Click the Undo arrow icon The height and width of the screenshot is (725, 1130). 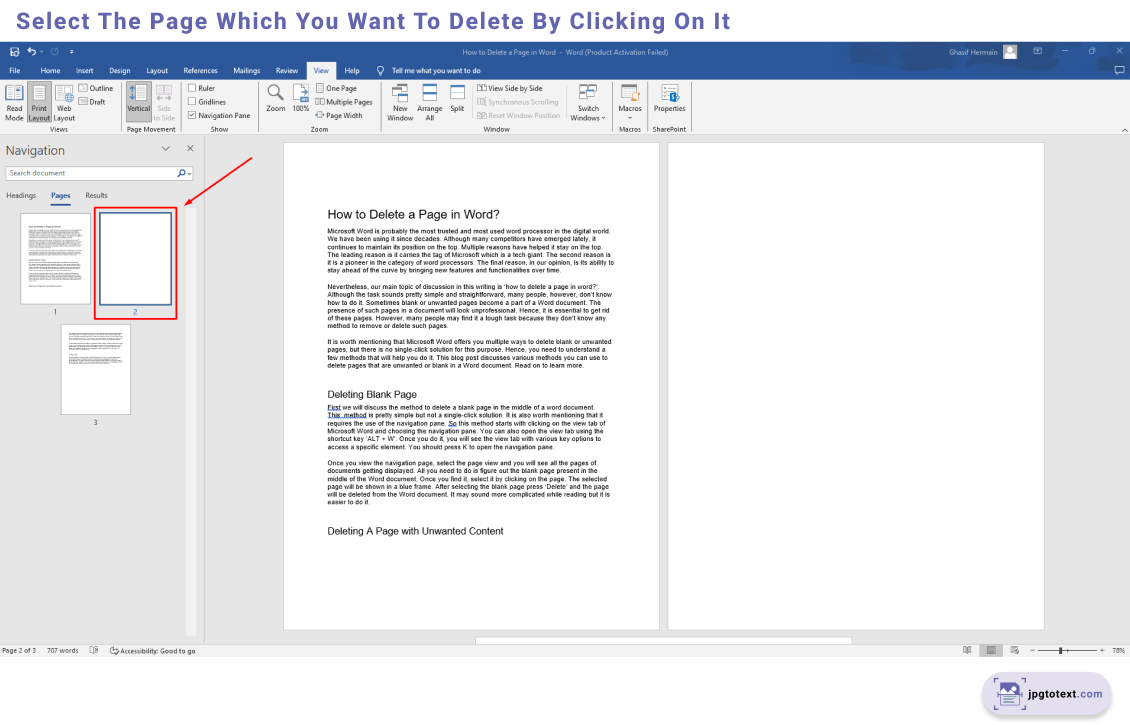pos(32,51)
